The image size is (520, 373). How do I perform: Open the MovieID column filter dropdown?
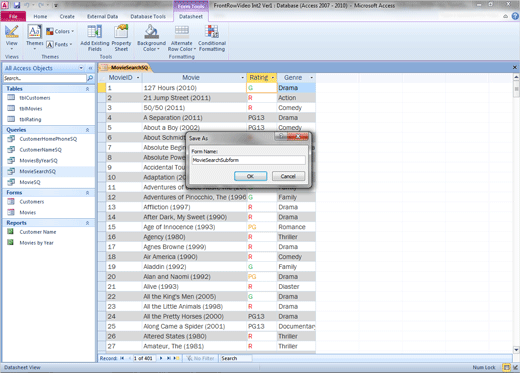[138, 78]
